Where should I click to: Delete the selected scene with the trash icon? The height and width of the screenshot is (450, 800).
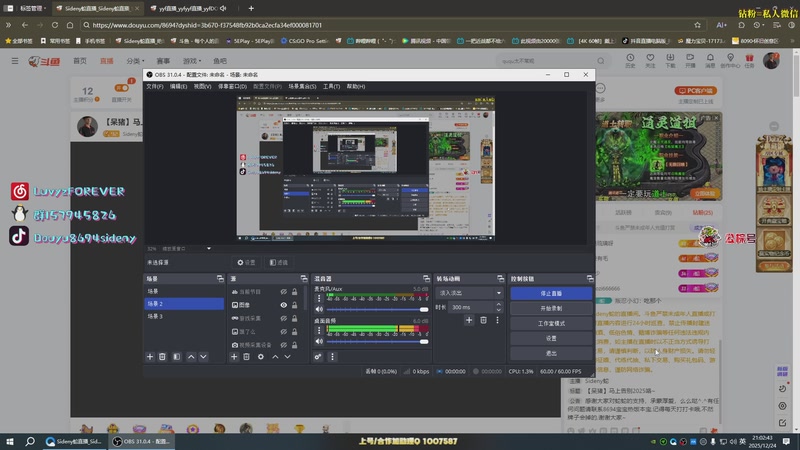point(163,356)
